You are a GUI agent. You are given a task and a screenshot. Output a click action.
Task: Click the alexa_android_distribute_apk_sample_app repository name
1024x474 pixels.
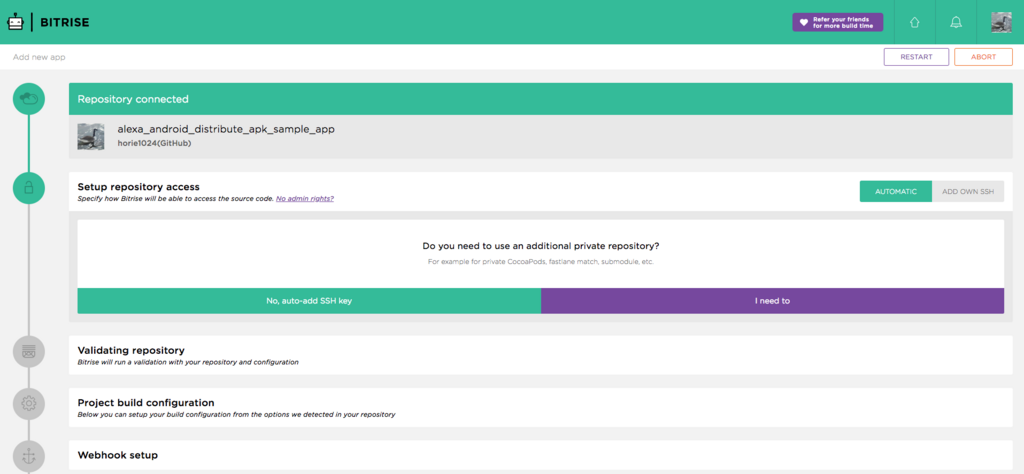(226, 129)
